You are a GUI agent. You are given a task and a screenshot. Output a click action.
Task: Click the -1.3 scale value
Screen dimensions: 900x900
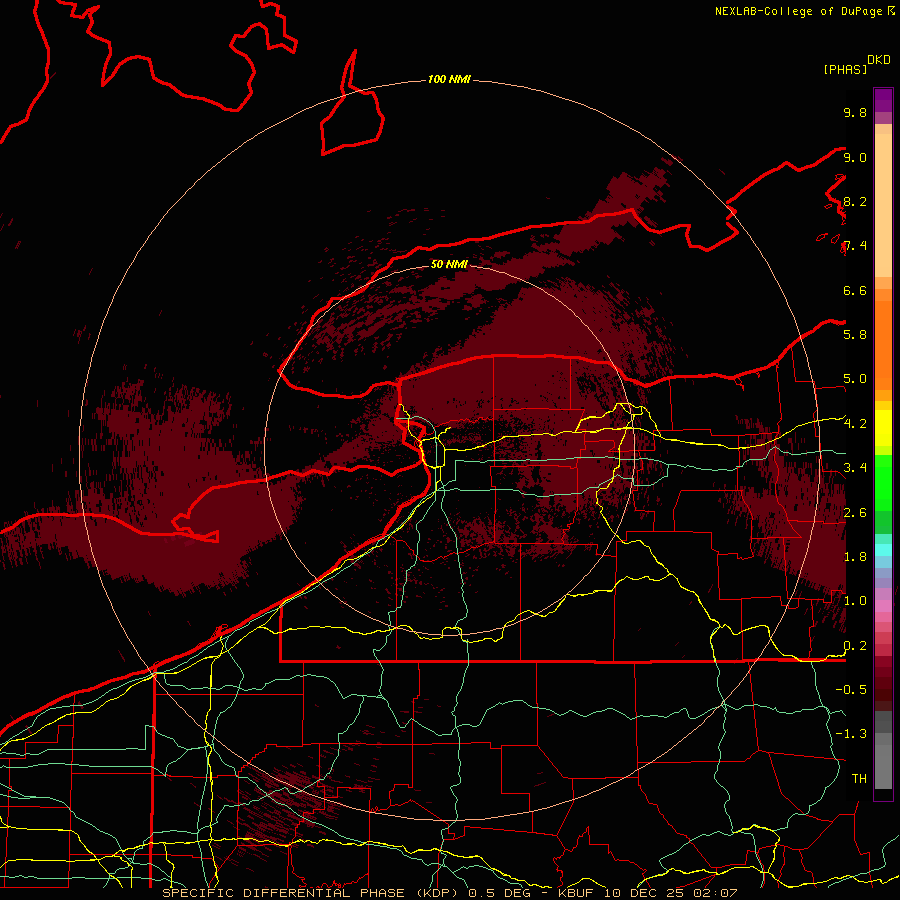851,734
